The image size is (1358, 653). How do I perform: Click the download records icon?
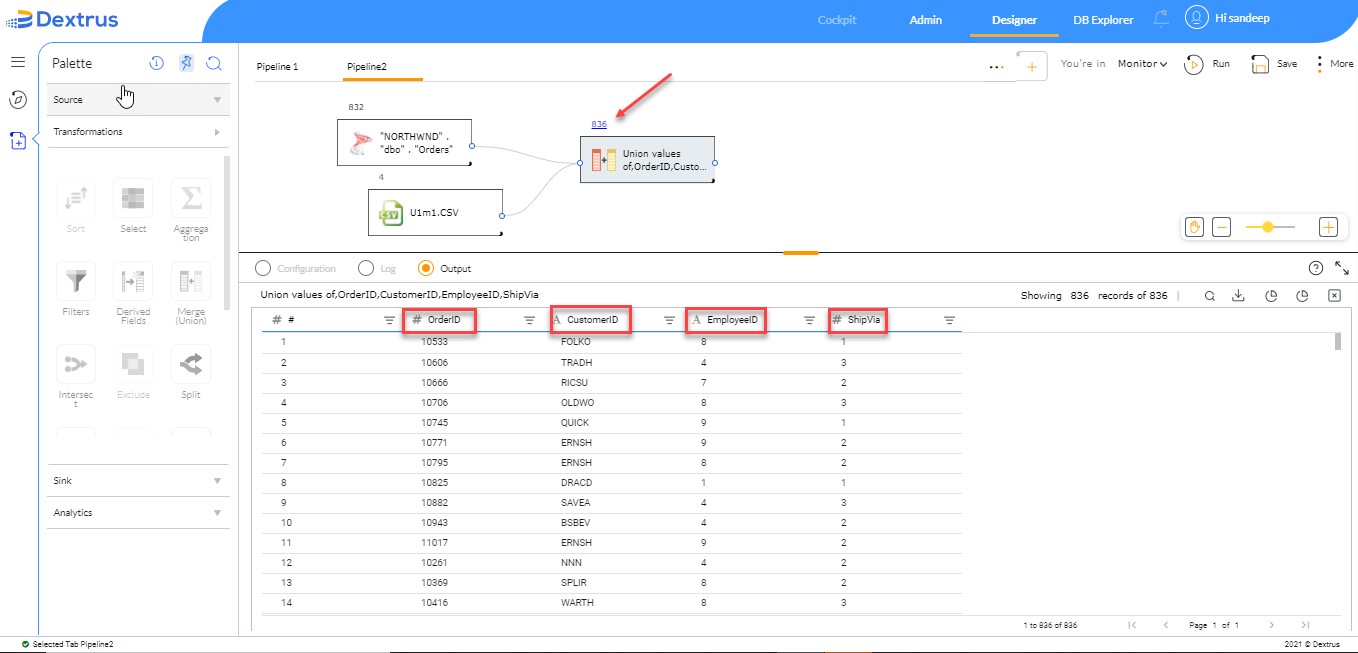1238,296
